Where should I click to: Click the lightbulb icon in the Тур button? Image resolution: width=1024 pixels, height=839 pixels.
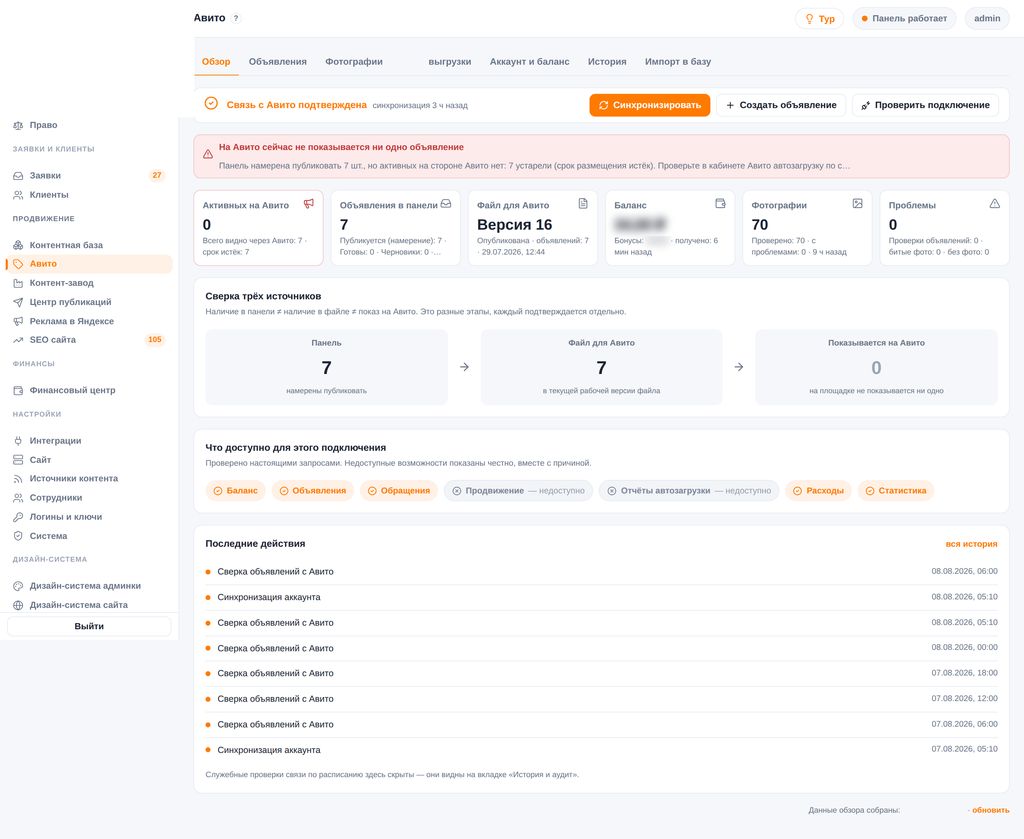point(809,18)
